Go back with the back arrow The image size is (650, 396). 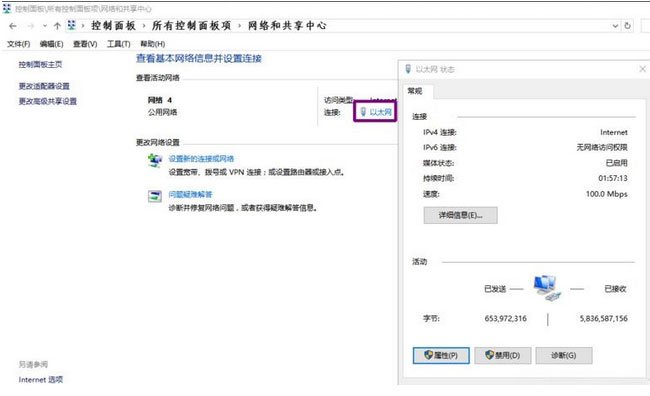[x=13, y=26]
